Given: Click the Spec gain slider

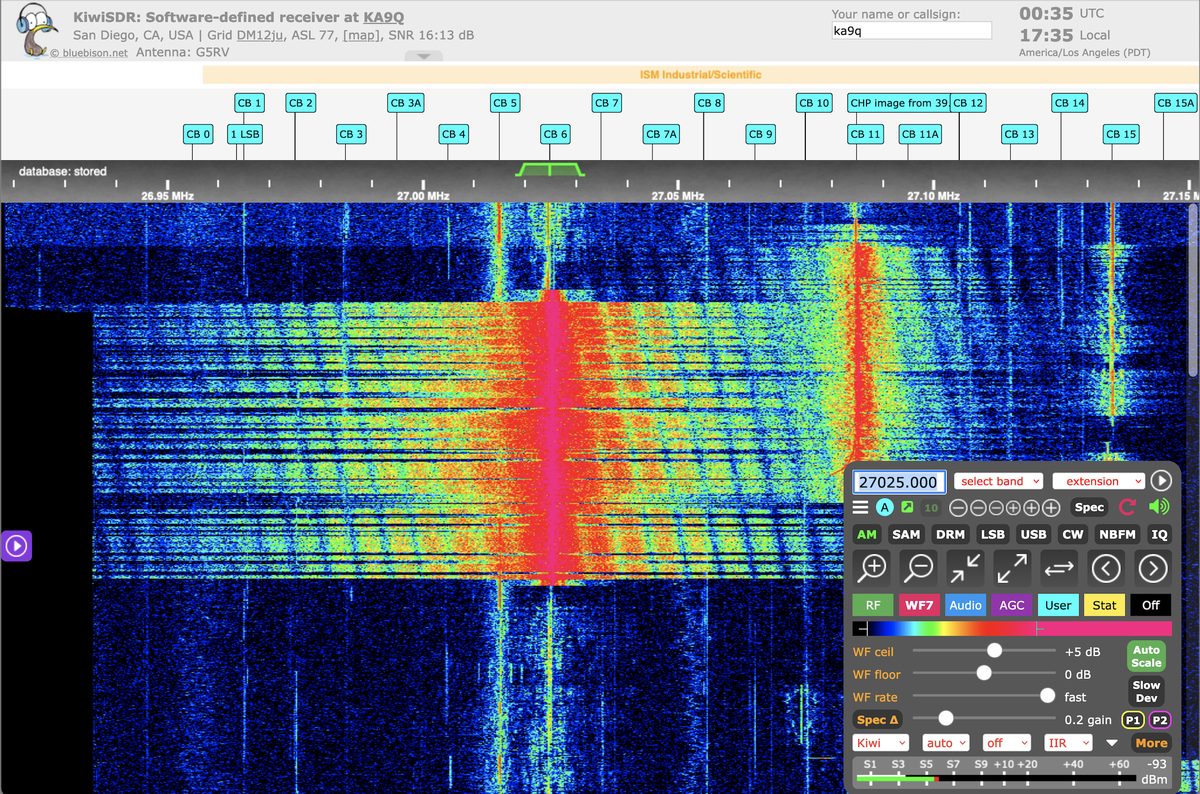Looking at the screenshot, I should coord(985,719).
